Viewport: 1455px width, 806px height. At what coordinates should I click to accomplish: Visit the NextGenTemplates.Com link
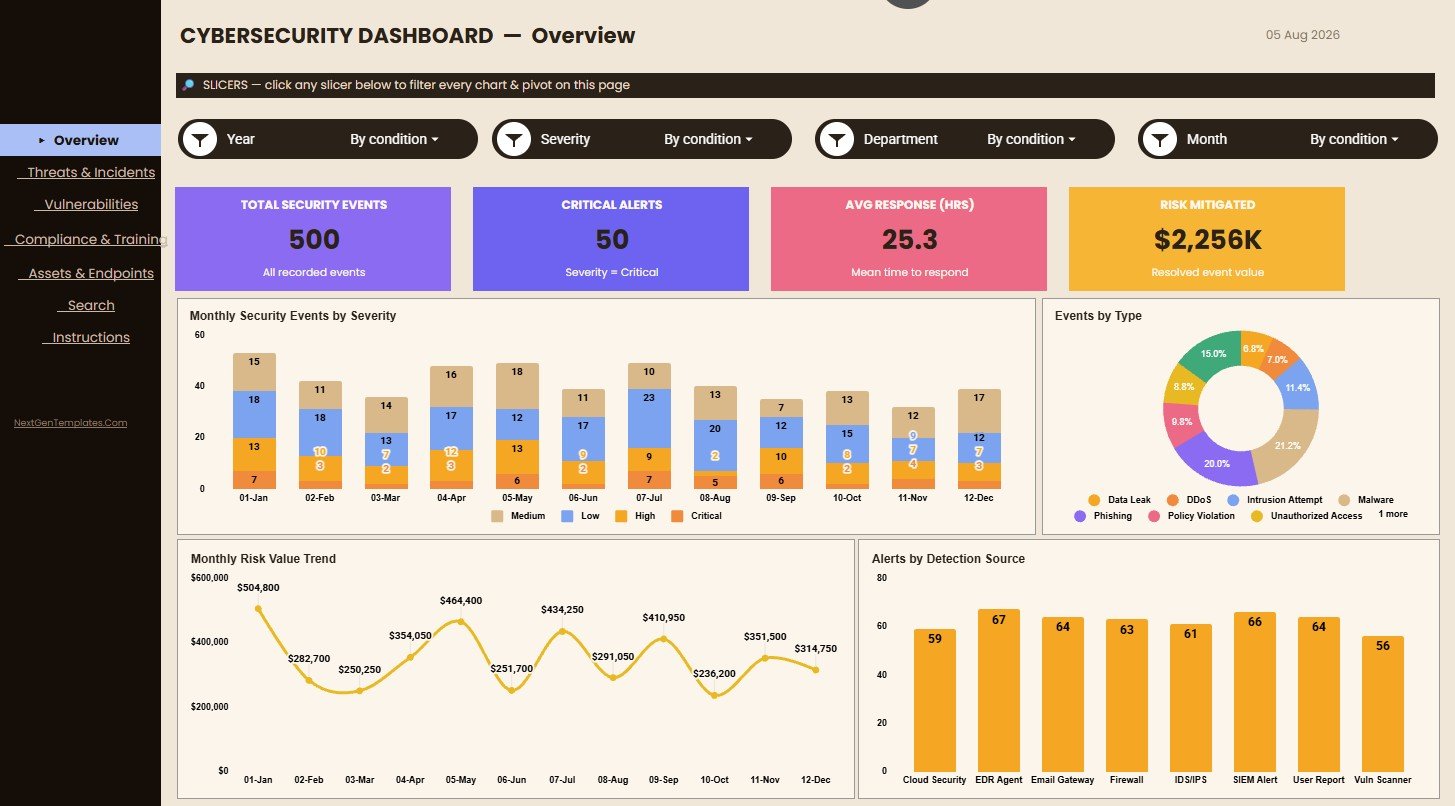point(71,422)
